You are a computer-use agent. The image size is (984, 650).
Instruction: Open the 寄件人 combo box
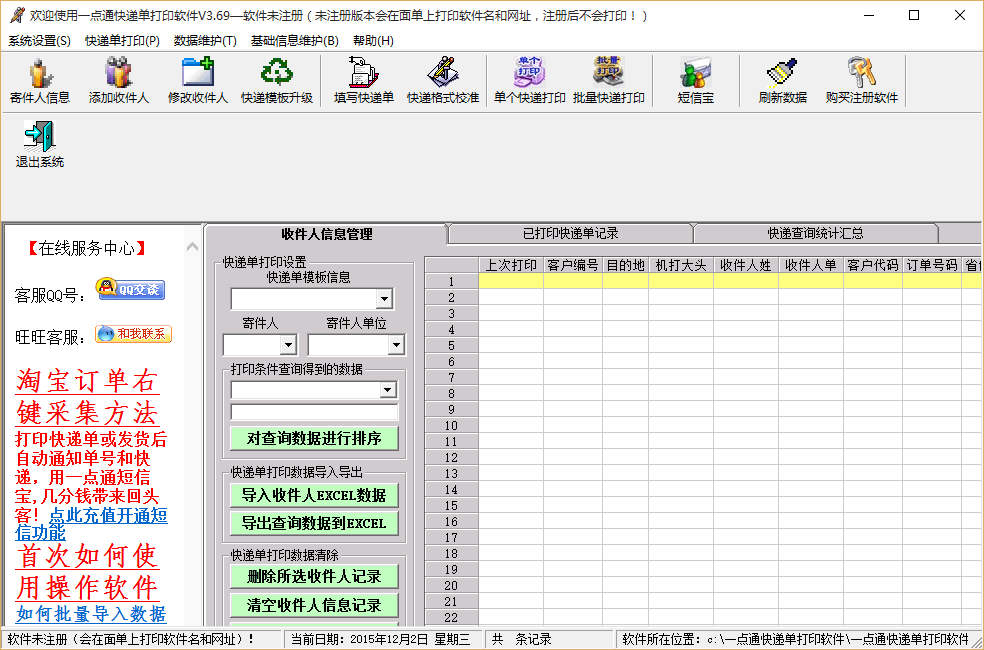click(x=288, y=345)
